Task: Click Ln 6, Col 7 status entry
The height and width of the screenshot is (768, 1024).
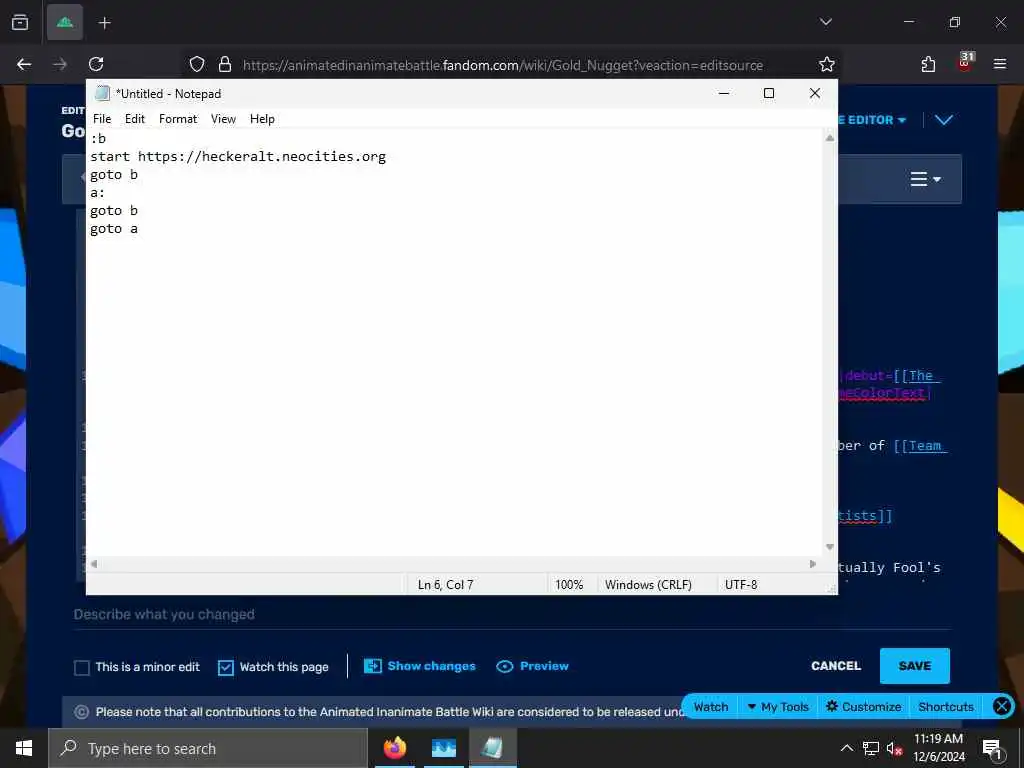Action: point(445,584)
